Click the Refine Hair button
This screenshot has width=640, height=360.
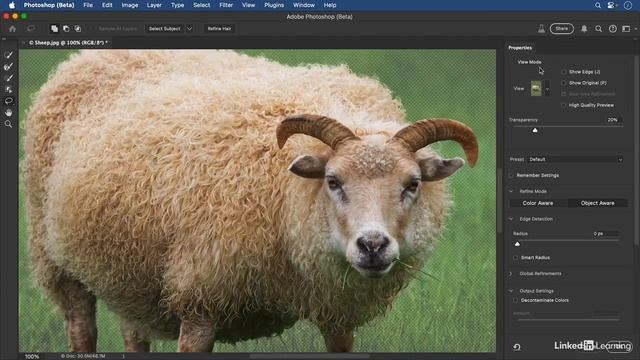(x=219, y=29)
